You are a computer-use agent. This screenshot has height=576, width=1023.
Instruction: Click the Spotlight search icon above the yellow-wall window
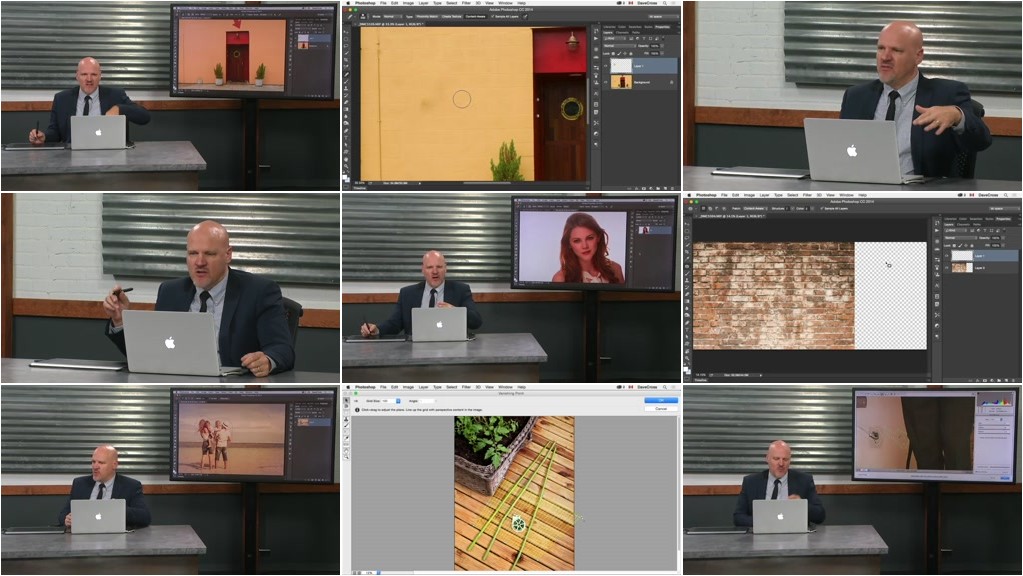pos(665,3)
